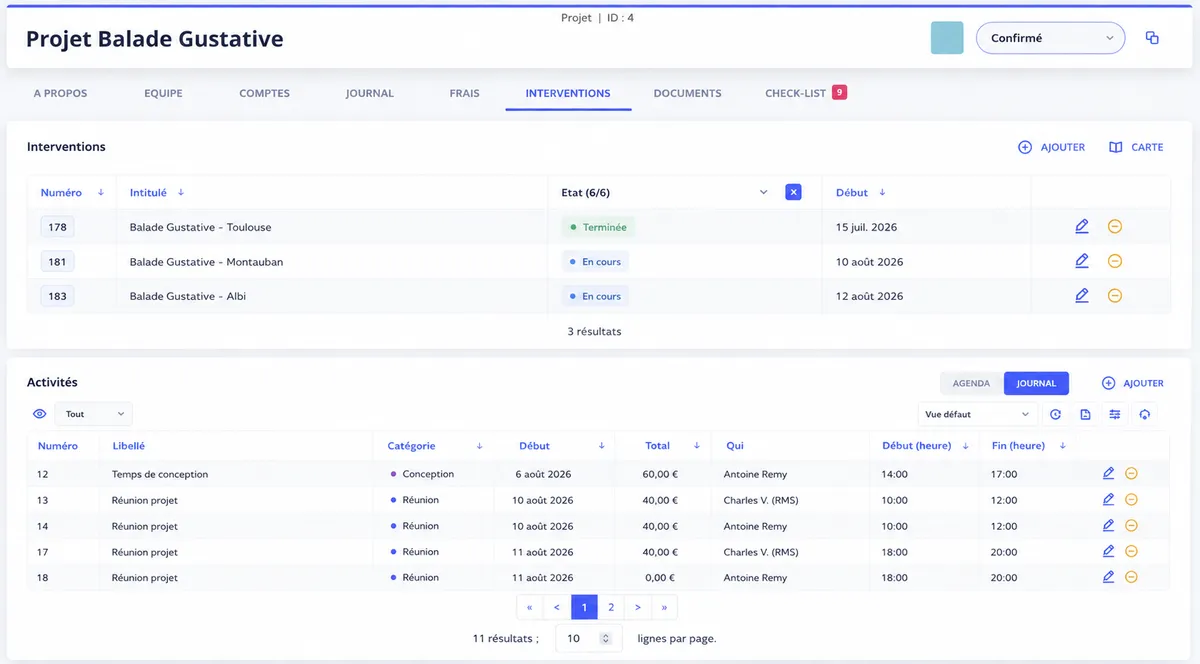Remove intervention 183 Albi via minus icon

[x=1115, y=296]
